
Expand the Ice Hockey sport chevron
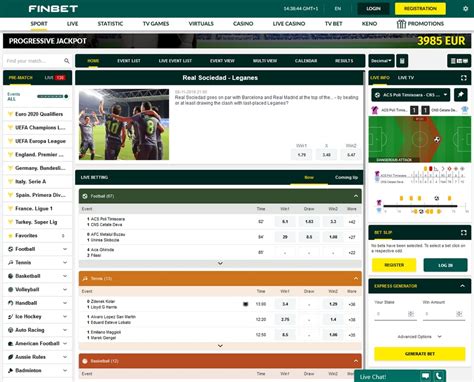point(65,317)
